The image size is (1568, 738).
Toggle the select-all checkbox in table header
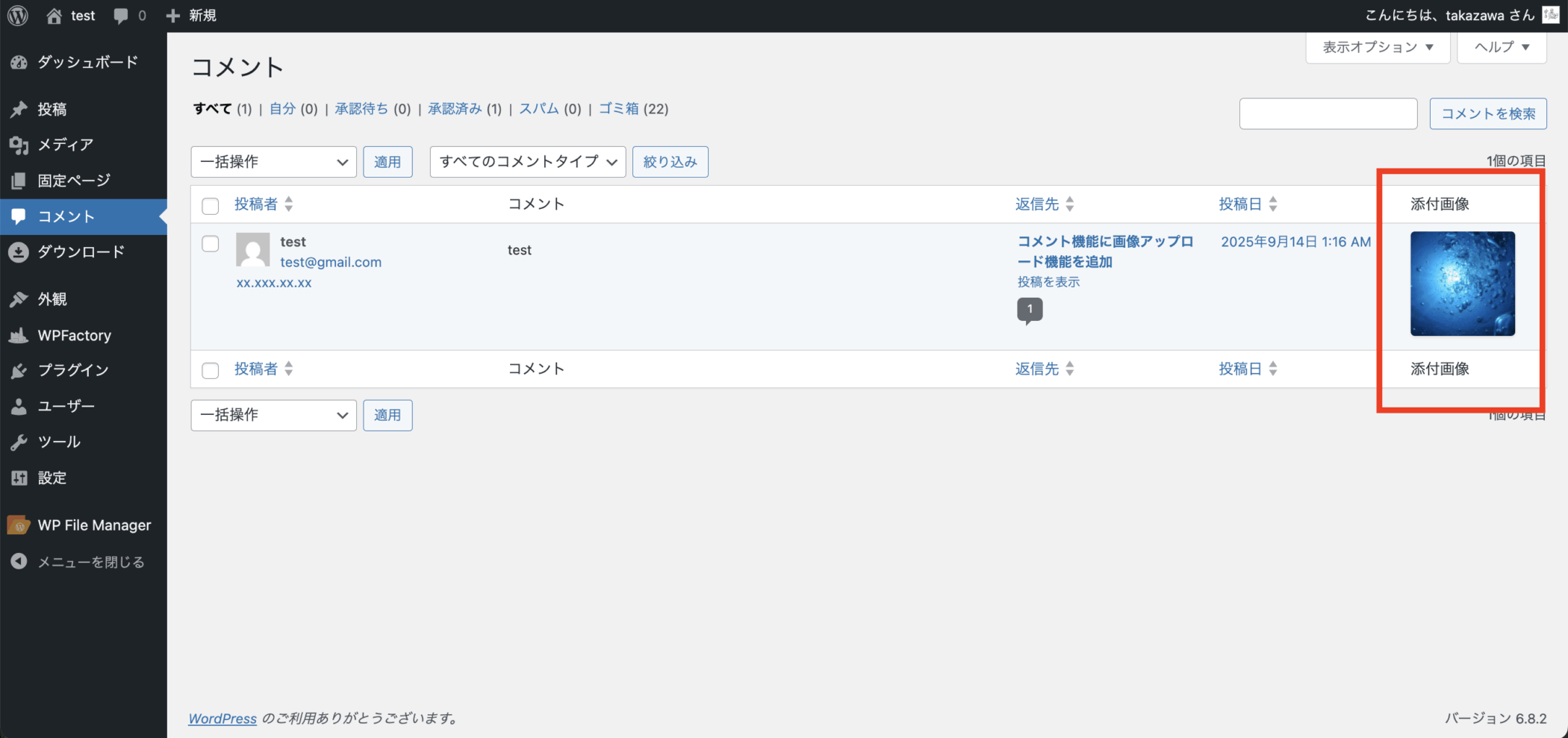[x=211, y=206]
